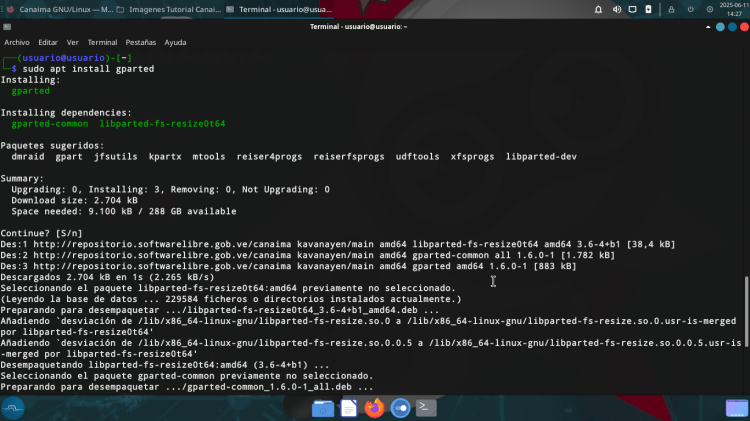
Task: Open the Pestañas menu
Action: click(x=140, y=43)
